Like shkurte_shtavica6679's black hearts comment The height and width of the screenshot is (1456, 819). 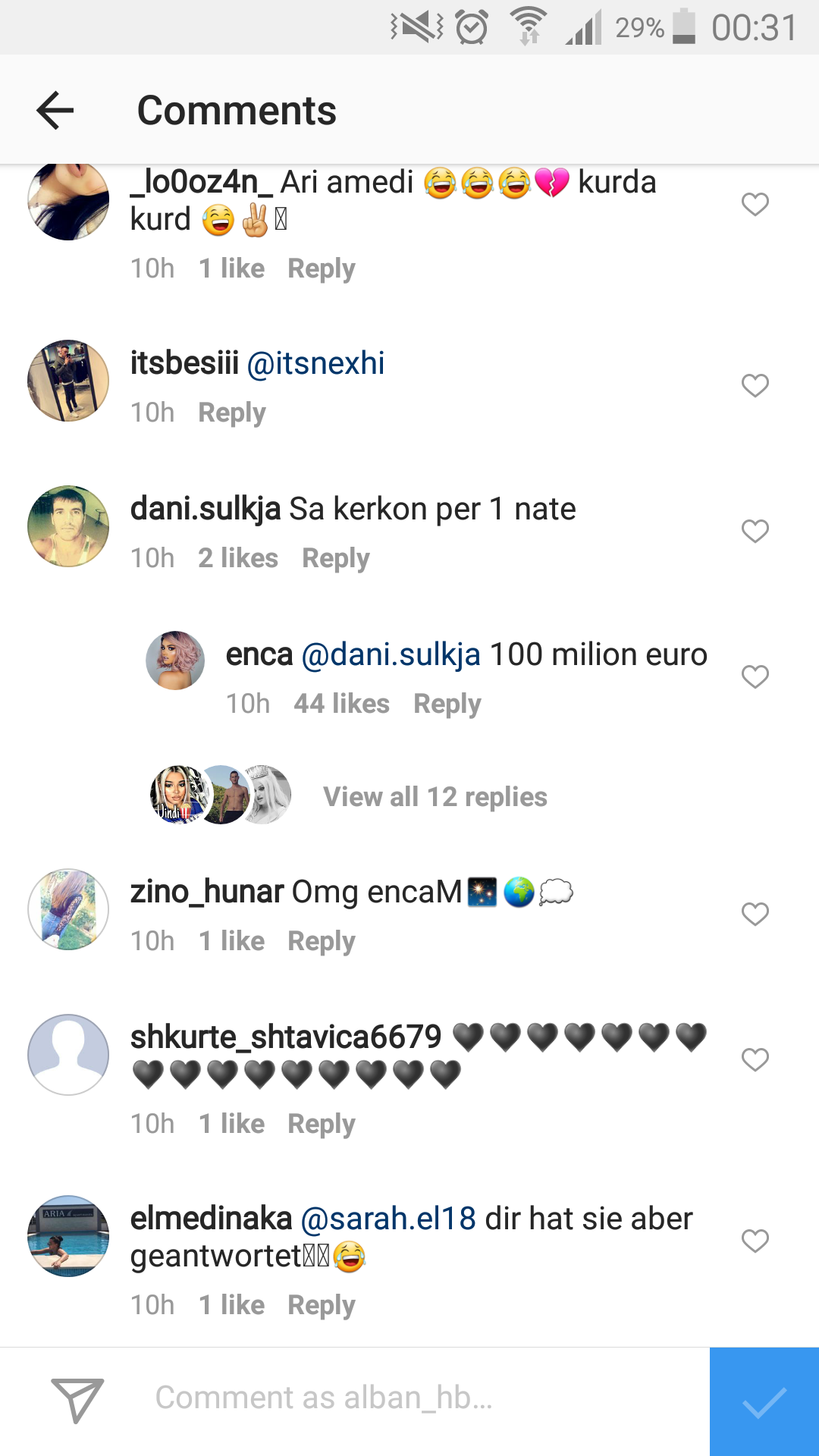click(755, 1059)
